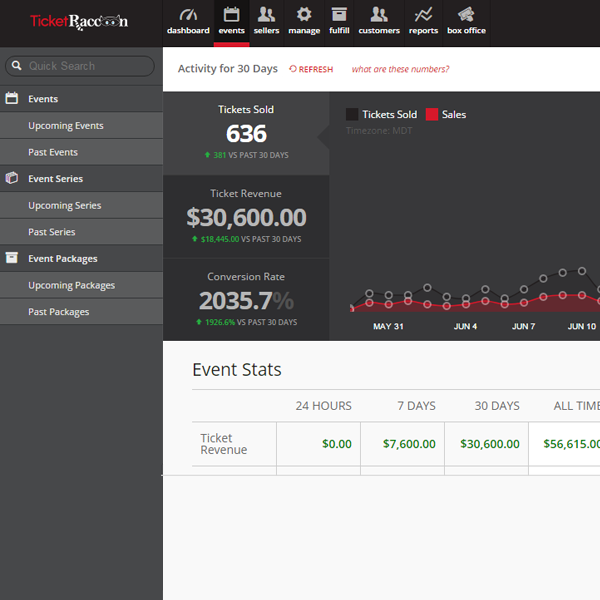
Task: Open the dashboard gauge icon
Action: pos(188,15)
